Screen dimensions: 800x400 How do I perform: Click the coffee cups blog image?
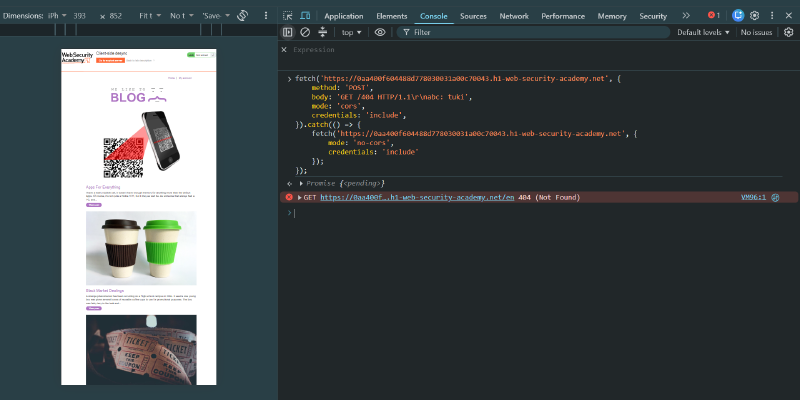point(141,248)
